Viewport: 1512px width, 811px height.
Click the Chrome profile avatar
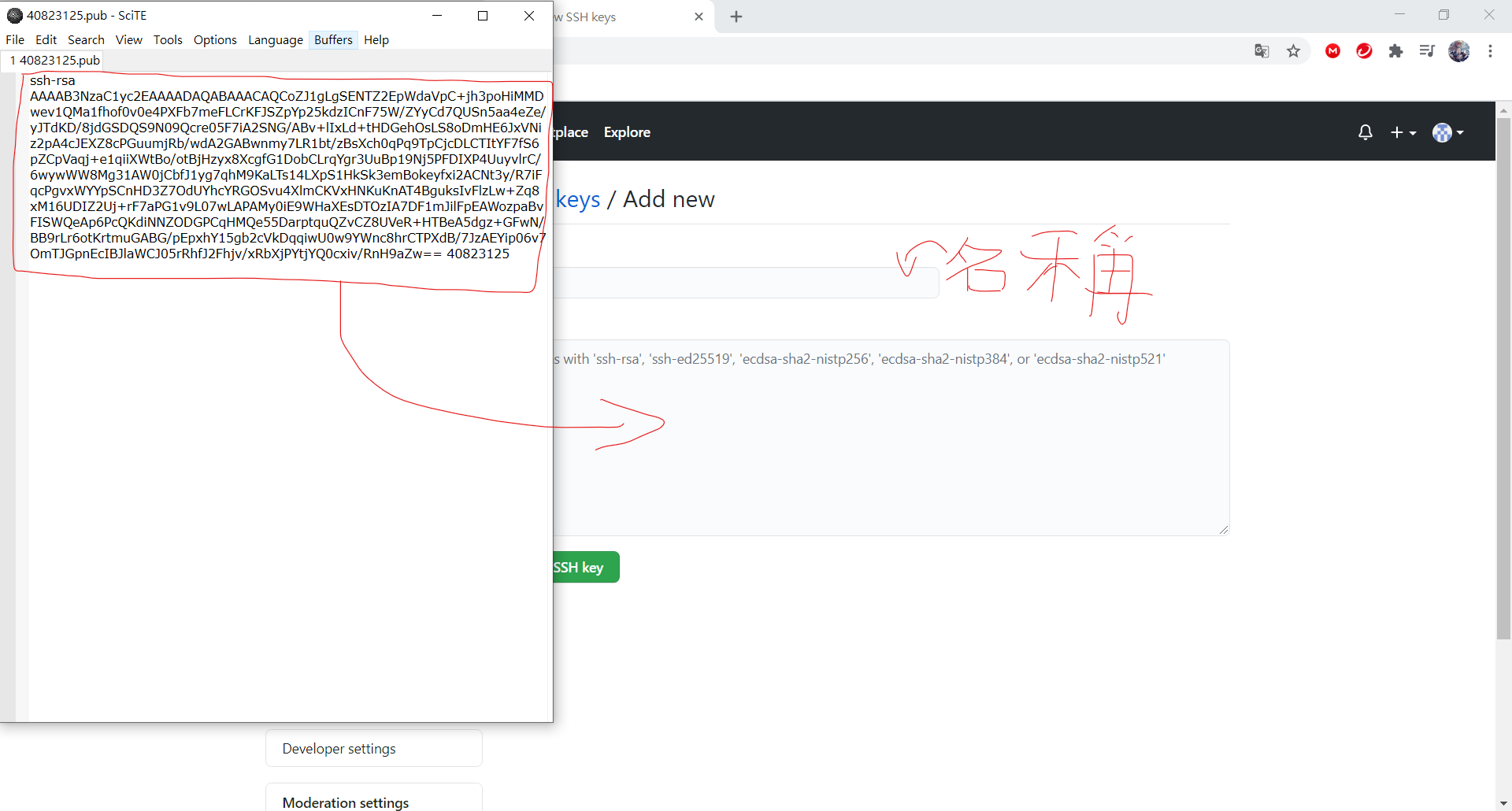pos(1458,51)
